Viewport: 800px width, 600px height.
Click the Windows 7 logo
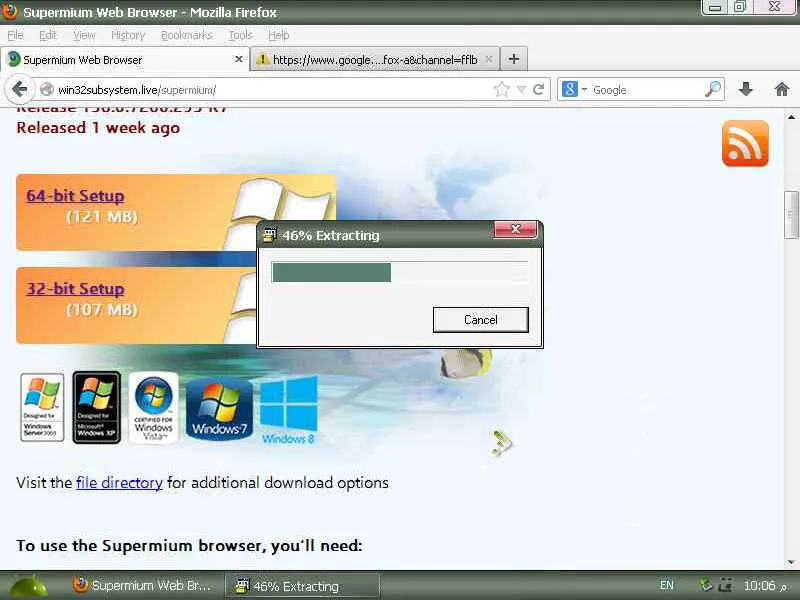[219, 409]
